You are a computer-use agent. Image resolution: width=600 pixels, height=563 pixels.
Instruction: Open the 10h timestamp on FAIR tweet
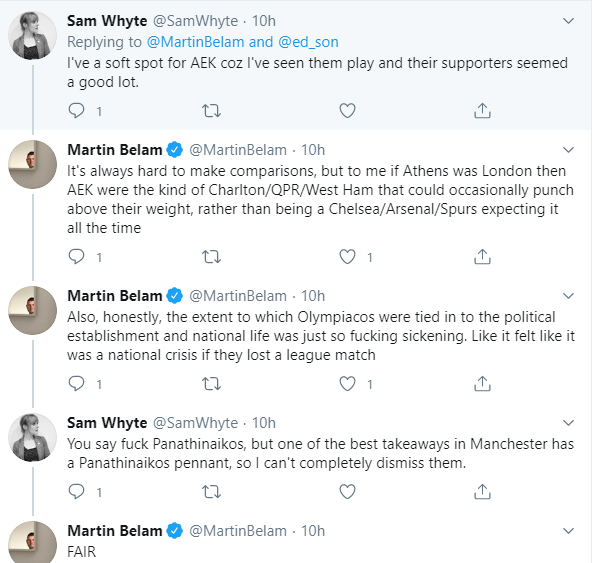313,530
